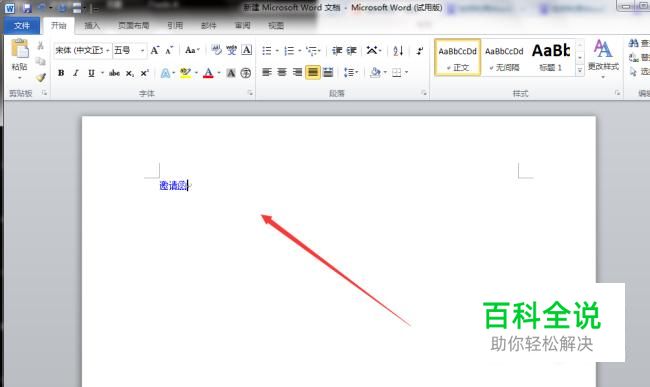The height and width of the screenshot is (387, 650).
Task: Select the Format Painter brush icon
Action: 40,77
